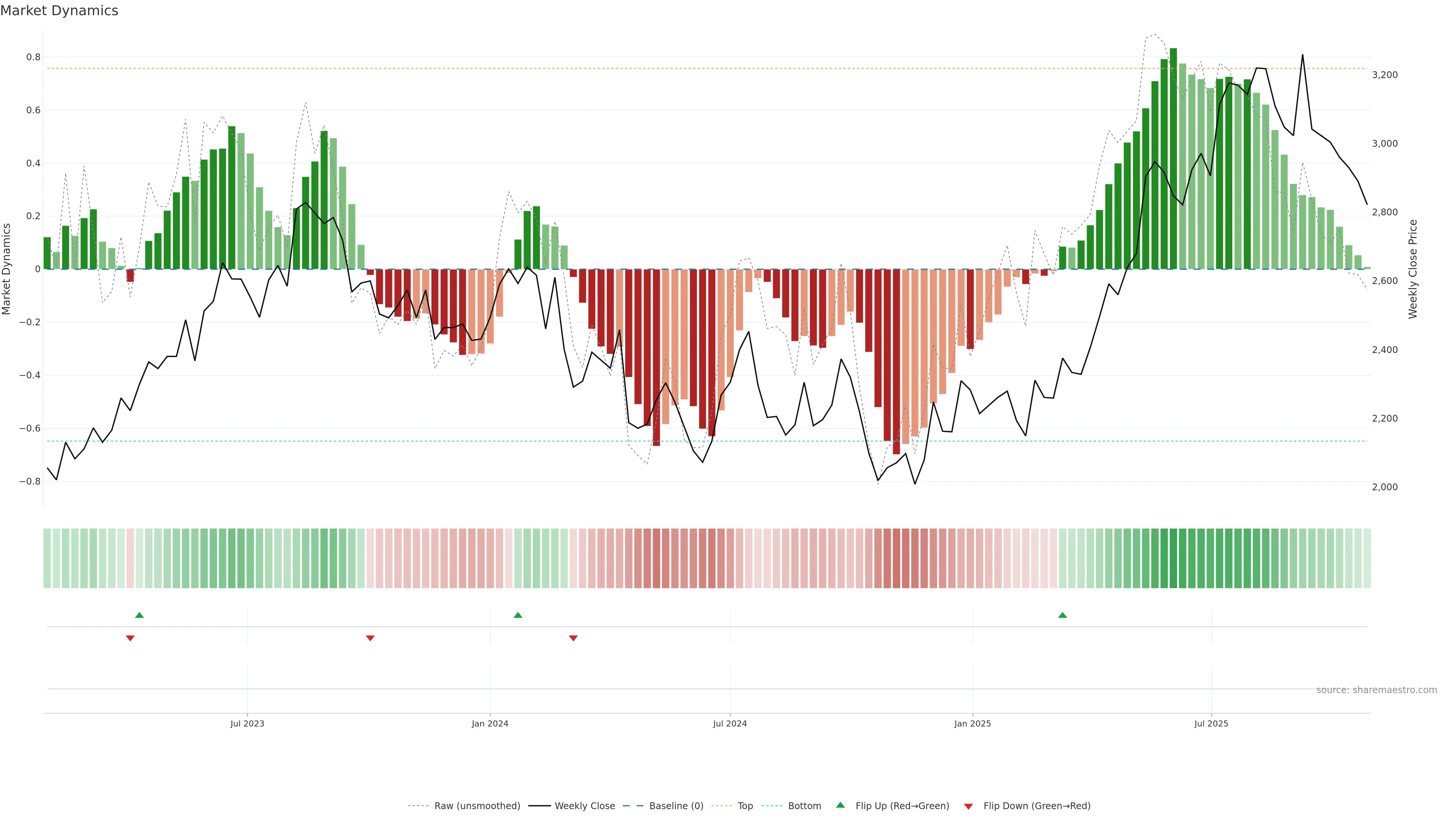Click the last red flip-down marker
Screen dimensions: 1456x819
point(573,638)
